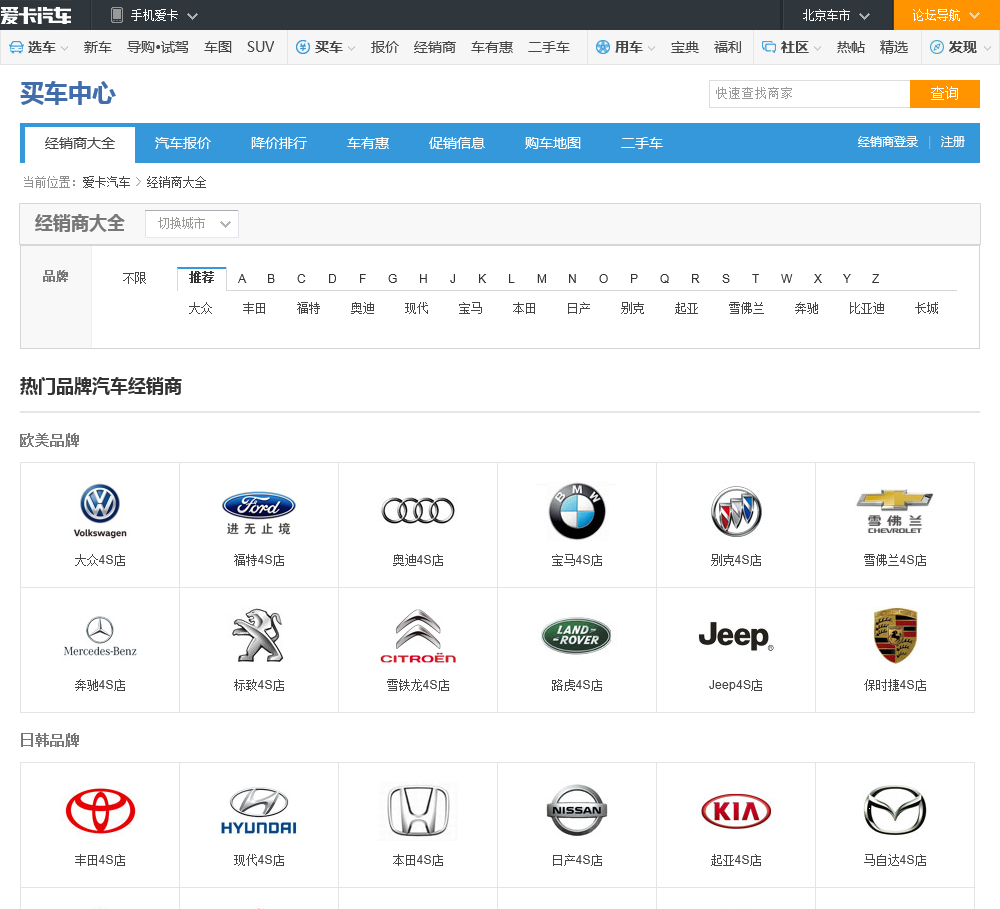
Task: Select the red KIA logo
Action: pyautogui.click(x=736, y=811)
